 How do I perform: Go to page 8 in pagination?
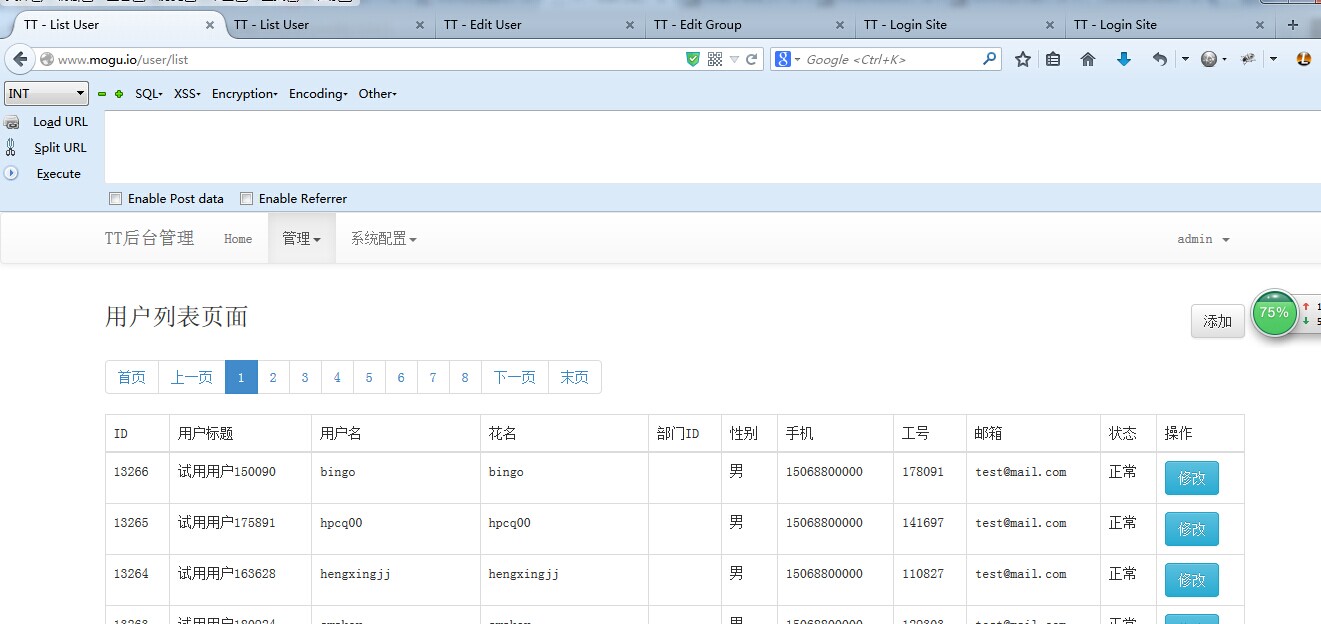(465, 377)
